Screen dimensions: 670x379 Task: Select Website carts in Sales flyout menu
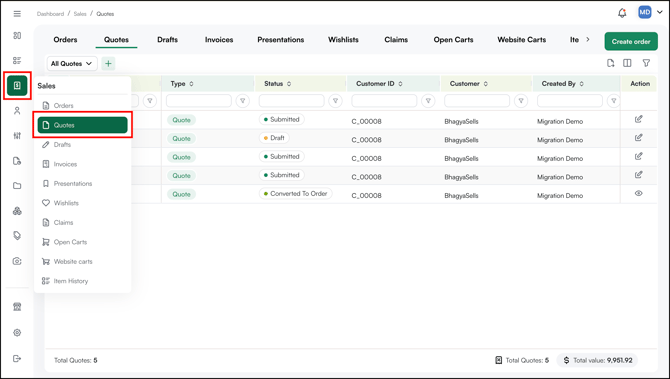[x=82, y=261]
